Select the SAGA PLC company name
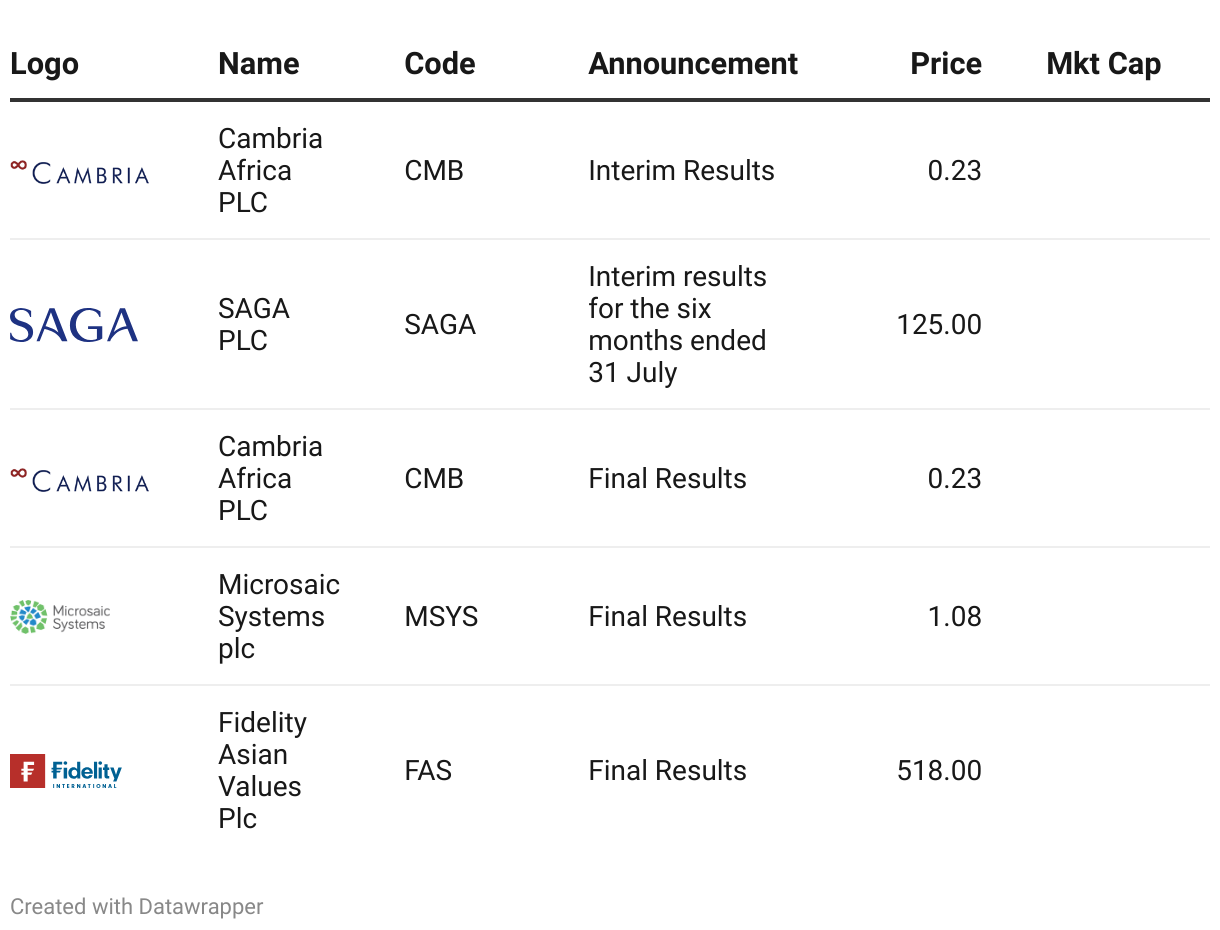This screenshot has width=1220, height=930. (254, 325)
